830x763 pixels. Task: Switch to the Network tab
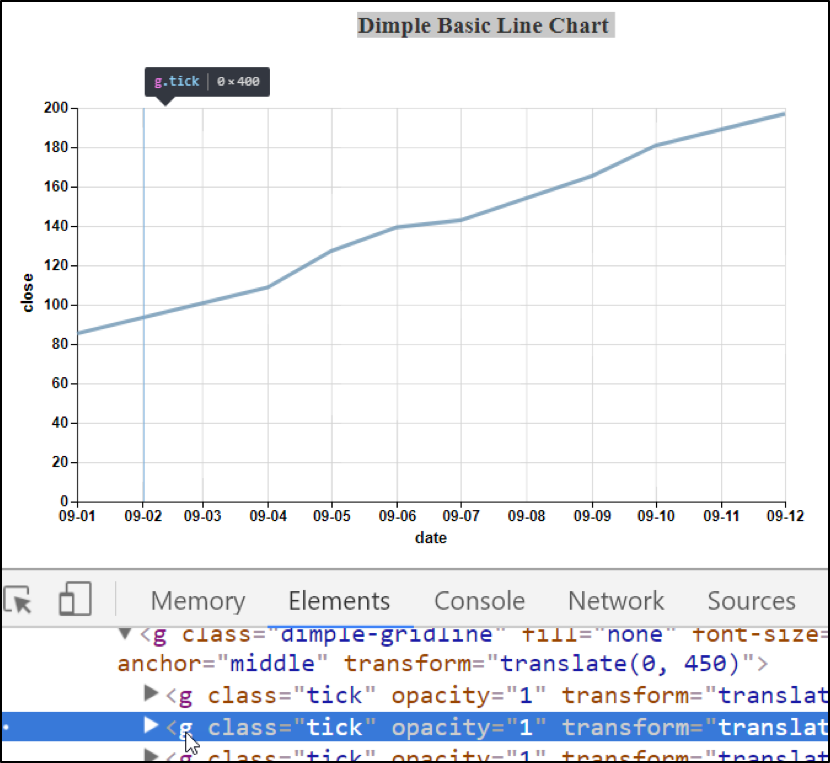coord(616,601)
